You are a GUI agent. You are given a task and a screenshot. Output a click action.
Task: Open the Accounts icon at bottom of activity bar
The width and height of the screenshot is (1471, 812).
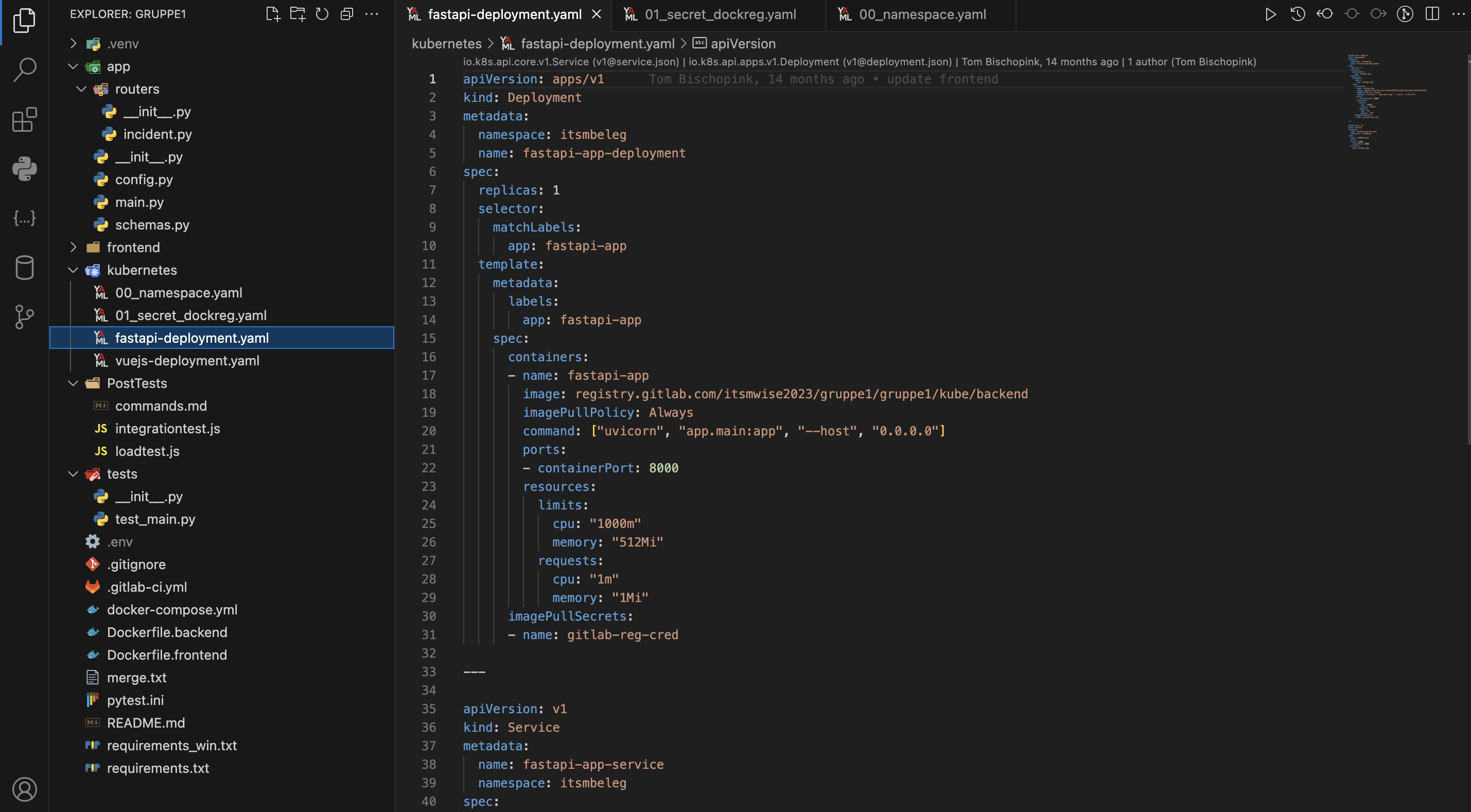pos(24,789)
